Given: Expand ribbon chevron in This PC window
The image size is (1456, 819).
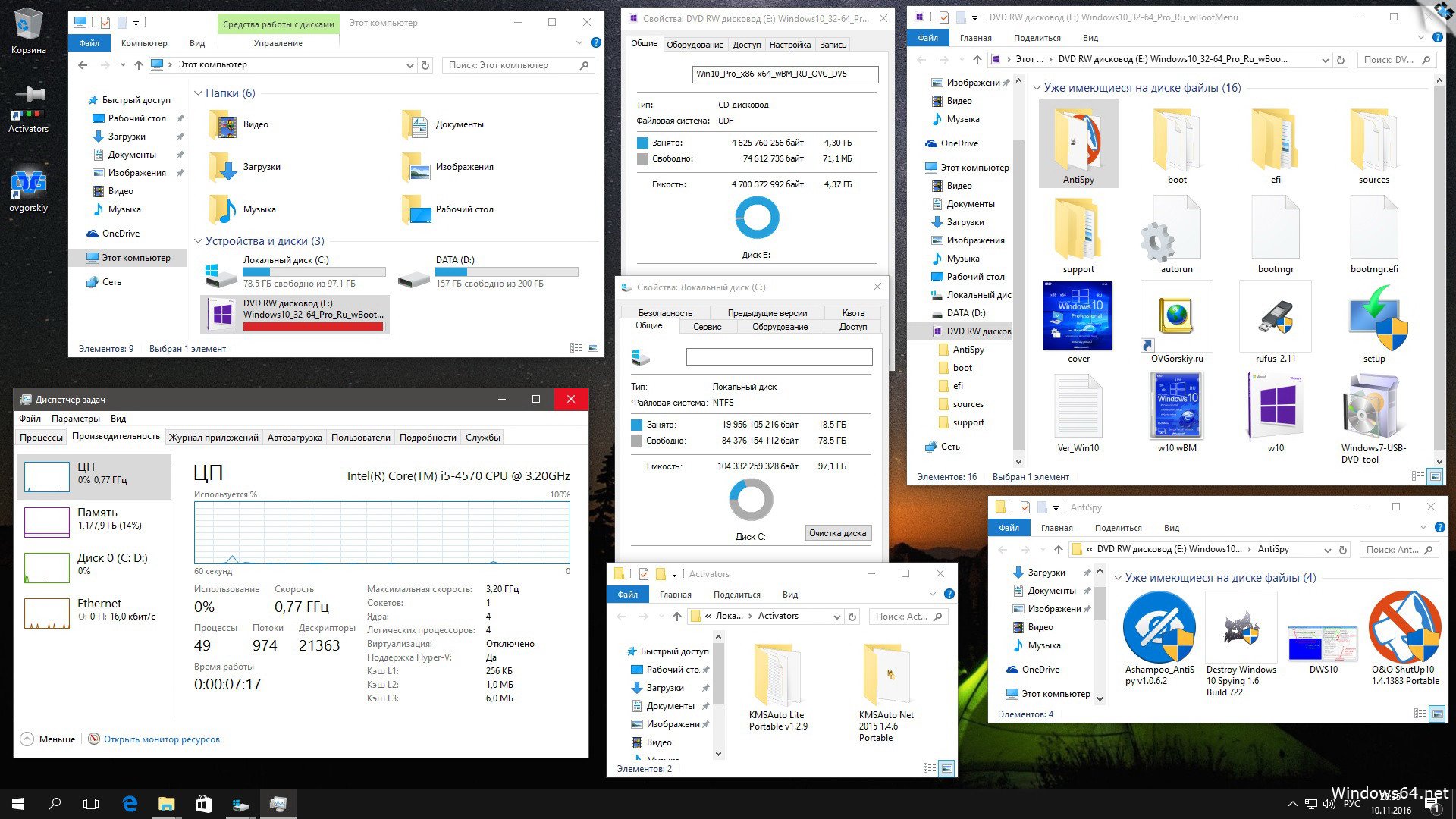Looking at the screenshot, I should pos(579,43).
